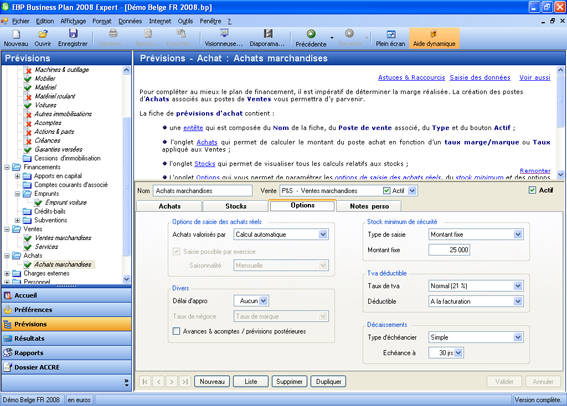The height and width of the screenshot is (406, 567).
Task: Click the Supprimer button
Action: pyautogui.click(x=289, y=381)
